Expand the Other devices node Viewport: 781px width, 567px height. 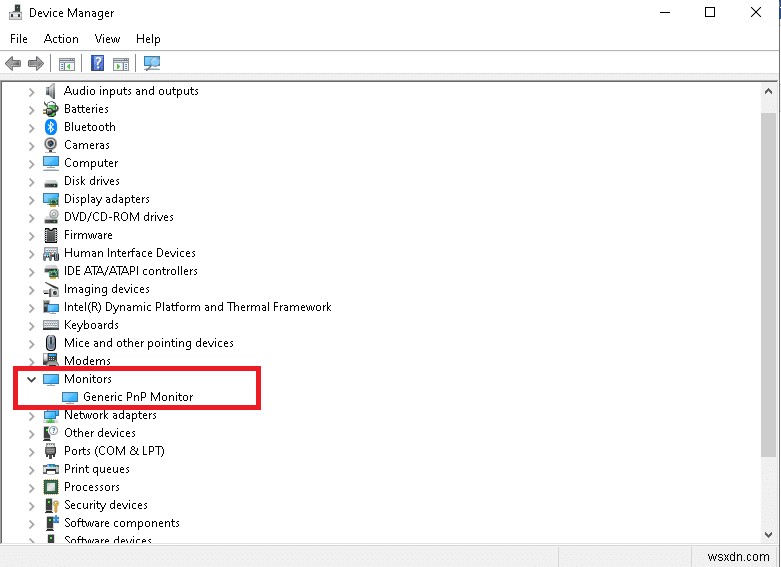(x=31, y=433)
